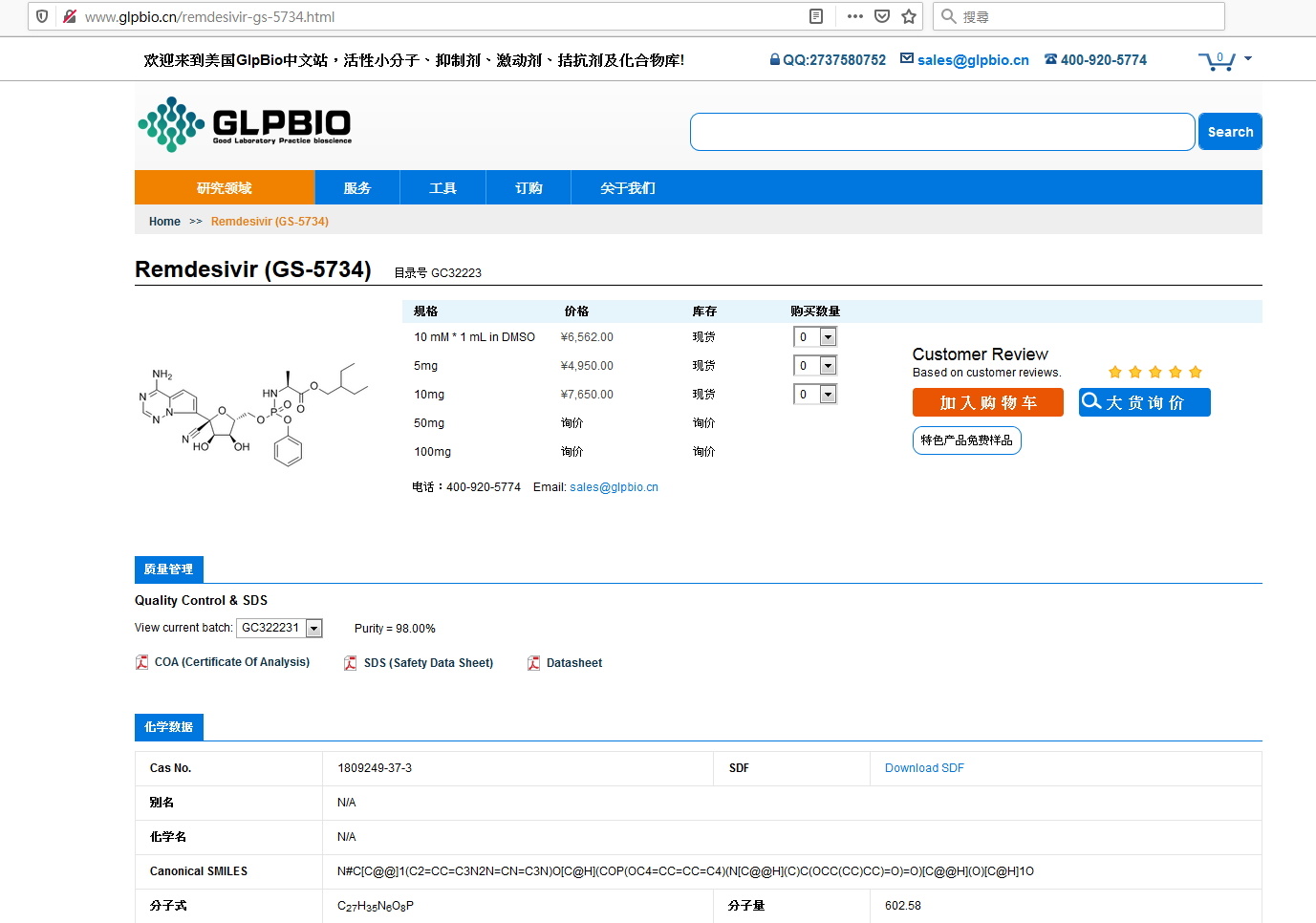The height and width of the screenshot is (923, 1316).
Task: Click the QQ lock icon in header
Action: pyautogui.click(x=775, y=59)
